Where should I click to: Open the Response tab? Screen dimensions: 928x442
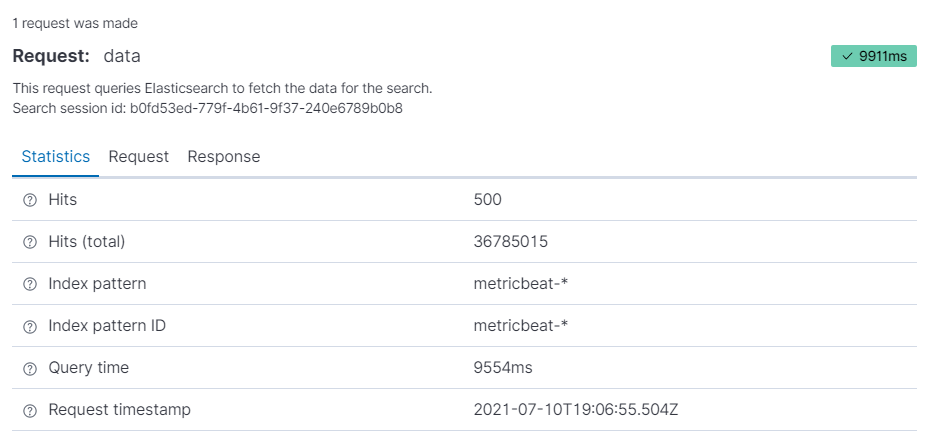(x=224, y=157)
